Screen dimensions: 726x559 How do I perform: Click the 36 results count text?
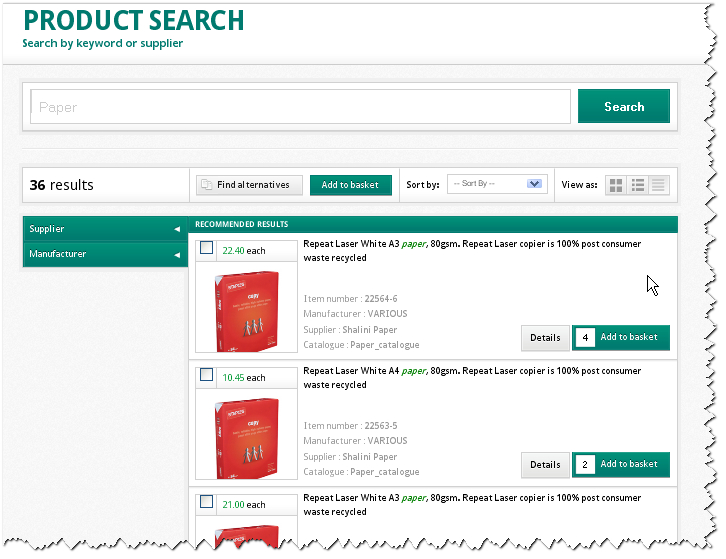[62, 185]
